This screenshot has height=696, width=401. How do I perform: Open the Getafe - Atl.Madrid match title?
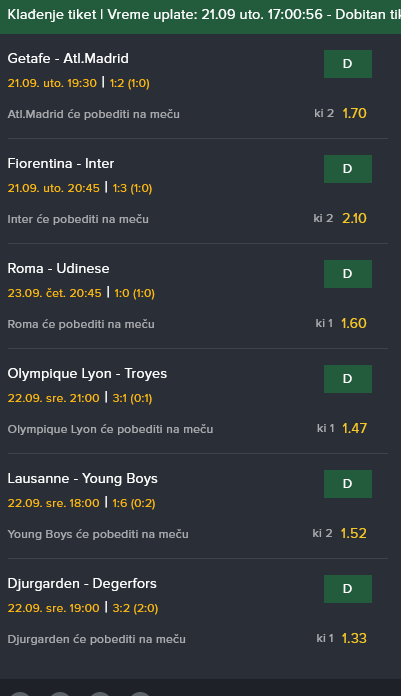(x=68, y=59)
